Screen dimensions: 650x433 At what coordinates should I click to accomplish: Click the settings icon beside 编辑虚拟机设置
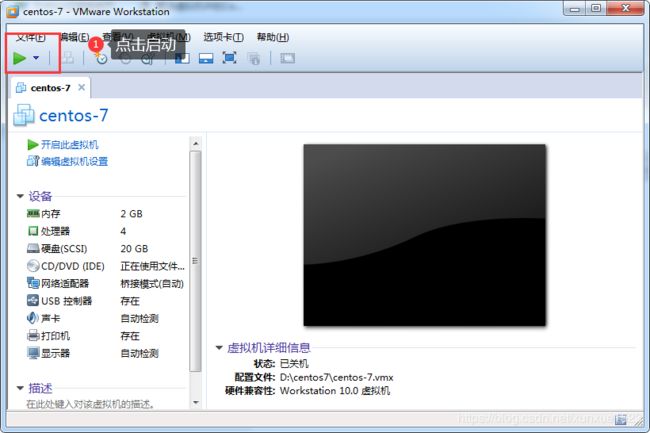(33, 161)
